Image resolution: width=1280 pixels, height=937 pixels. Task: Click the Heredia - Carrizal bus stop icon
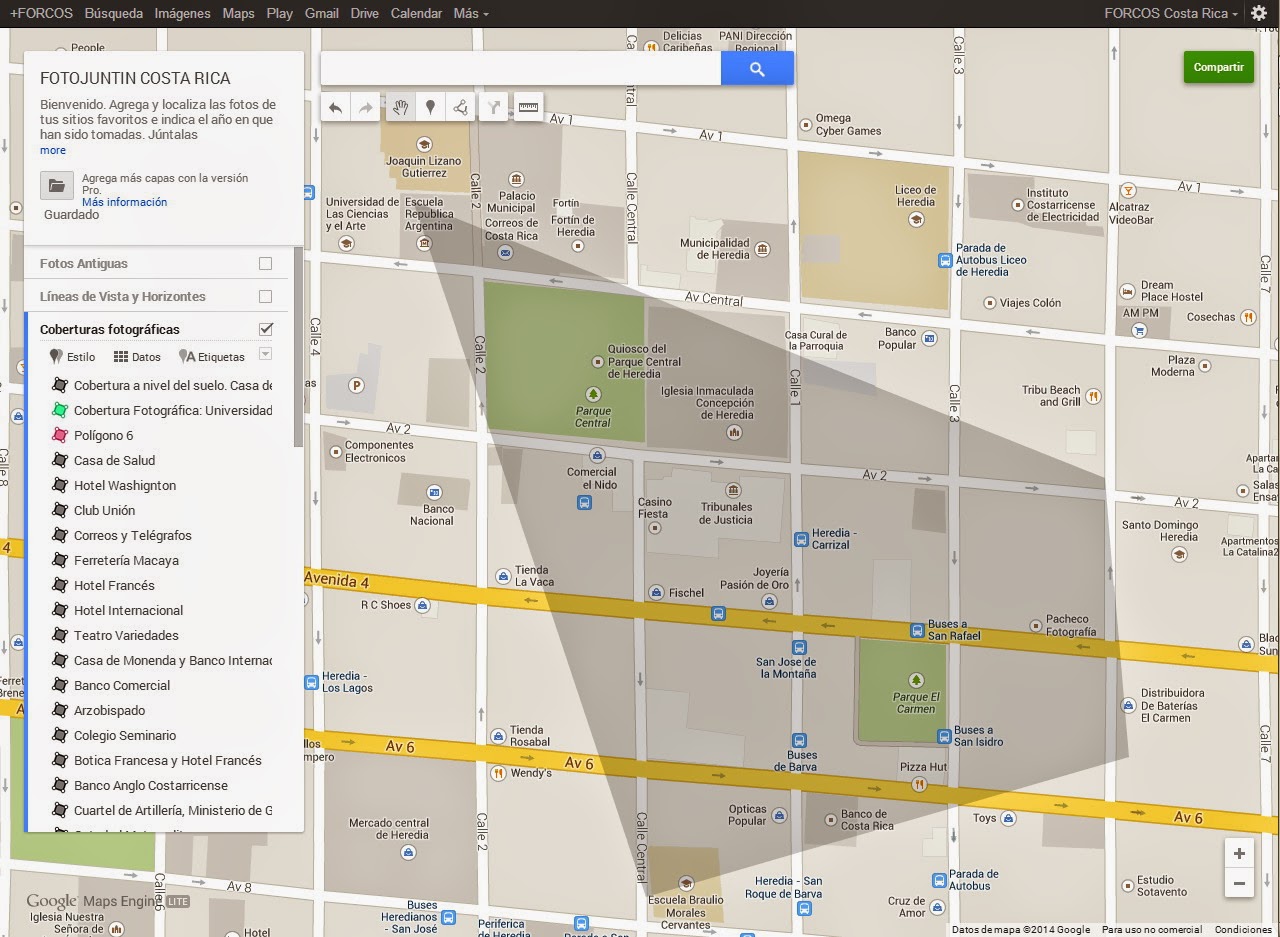click(800, 539)
